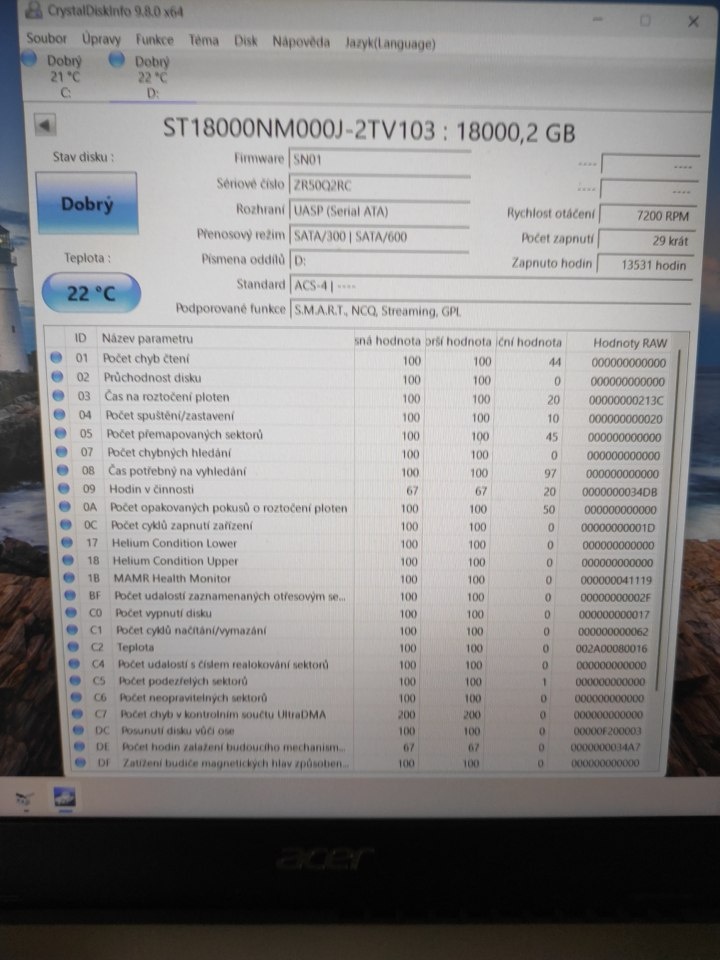Select the Počet chyb čtení row name
720x960 pixels.
[146, 358]
